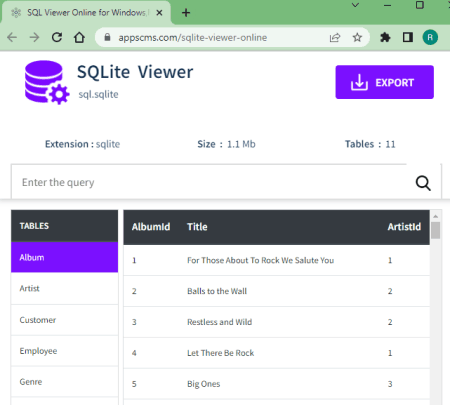
Task: Reload the page with refresh icon
Action: point(57,37)
